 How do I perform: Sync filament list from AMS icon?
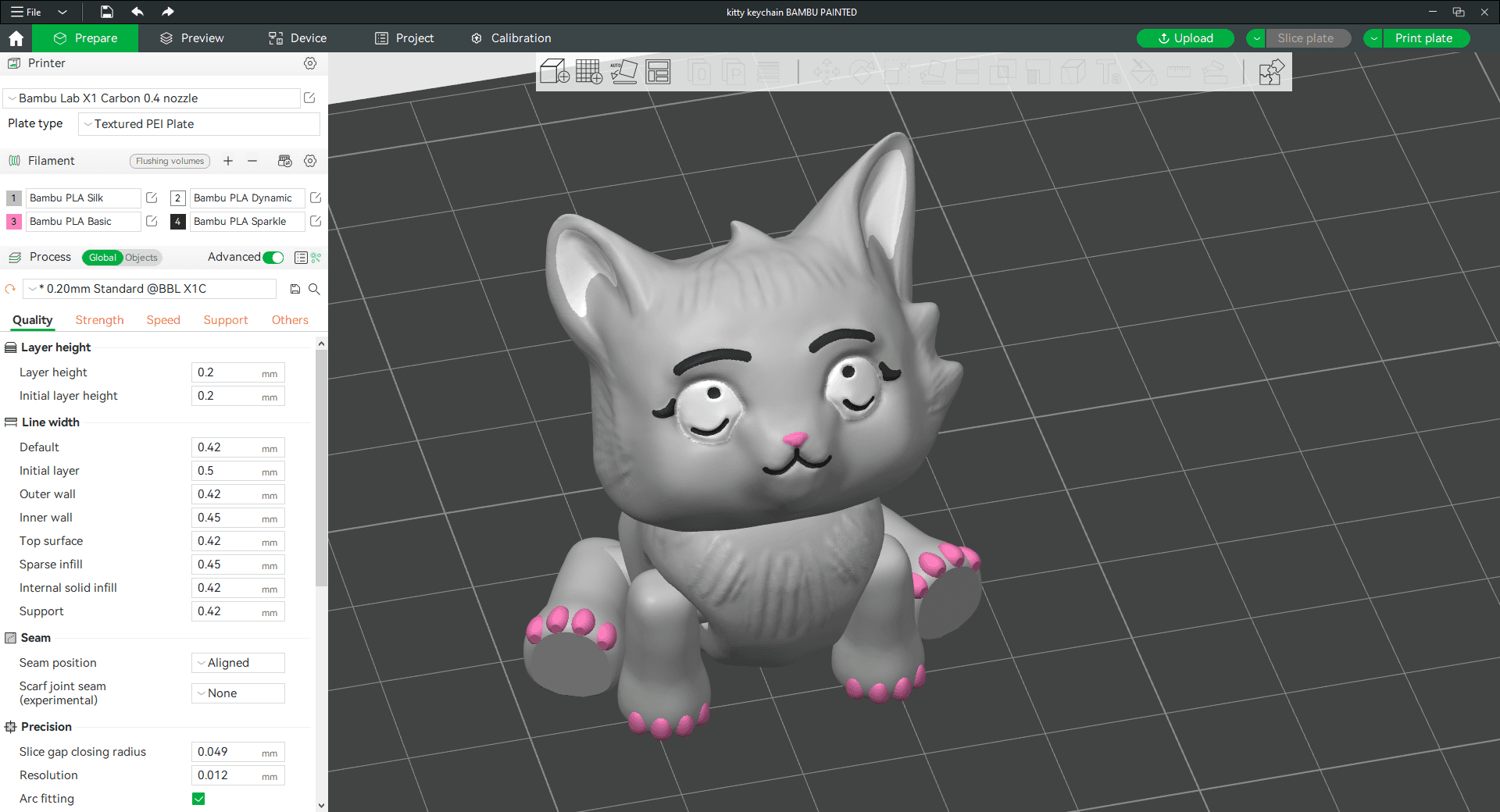pos(285,161)
